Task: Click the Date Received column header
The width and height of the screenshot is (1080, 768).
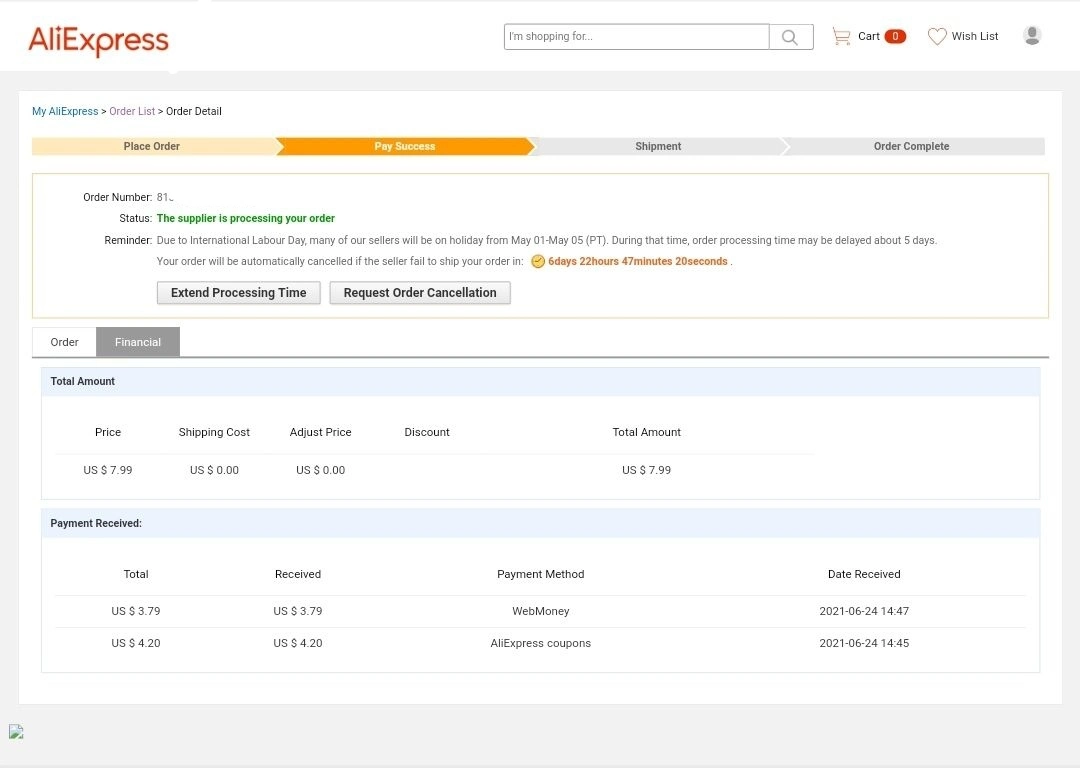Action: 864,574
